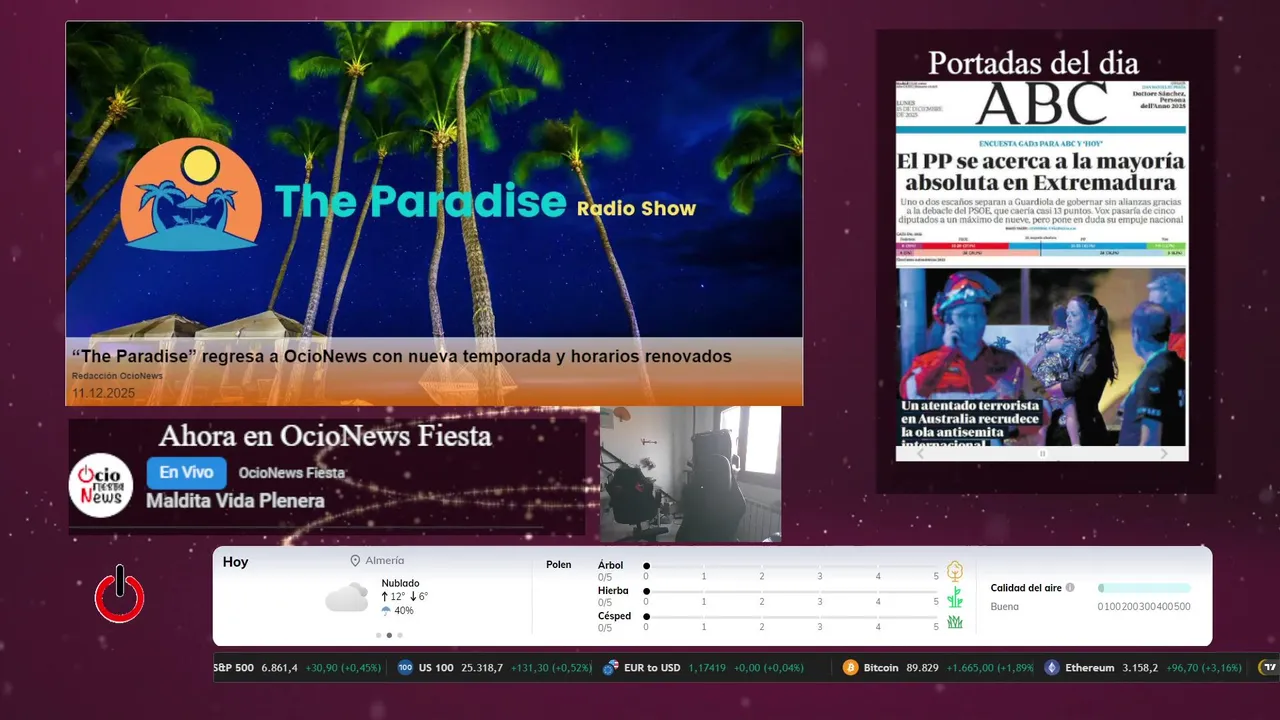Click the location pin beside Almería
The image size is (1280, 720).
pyautogui.click(x=355, y=561)
